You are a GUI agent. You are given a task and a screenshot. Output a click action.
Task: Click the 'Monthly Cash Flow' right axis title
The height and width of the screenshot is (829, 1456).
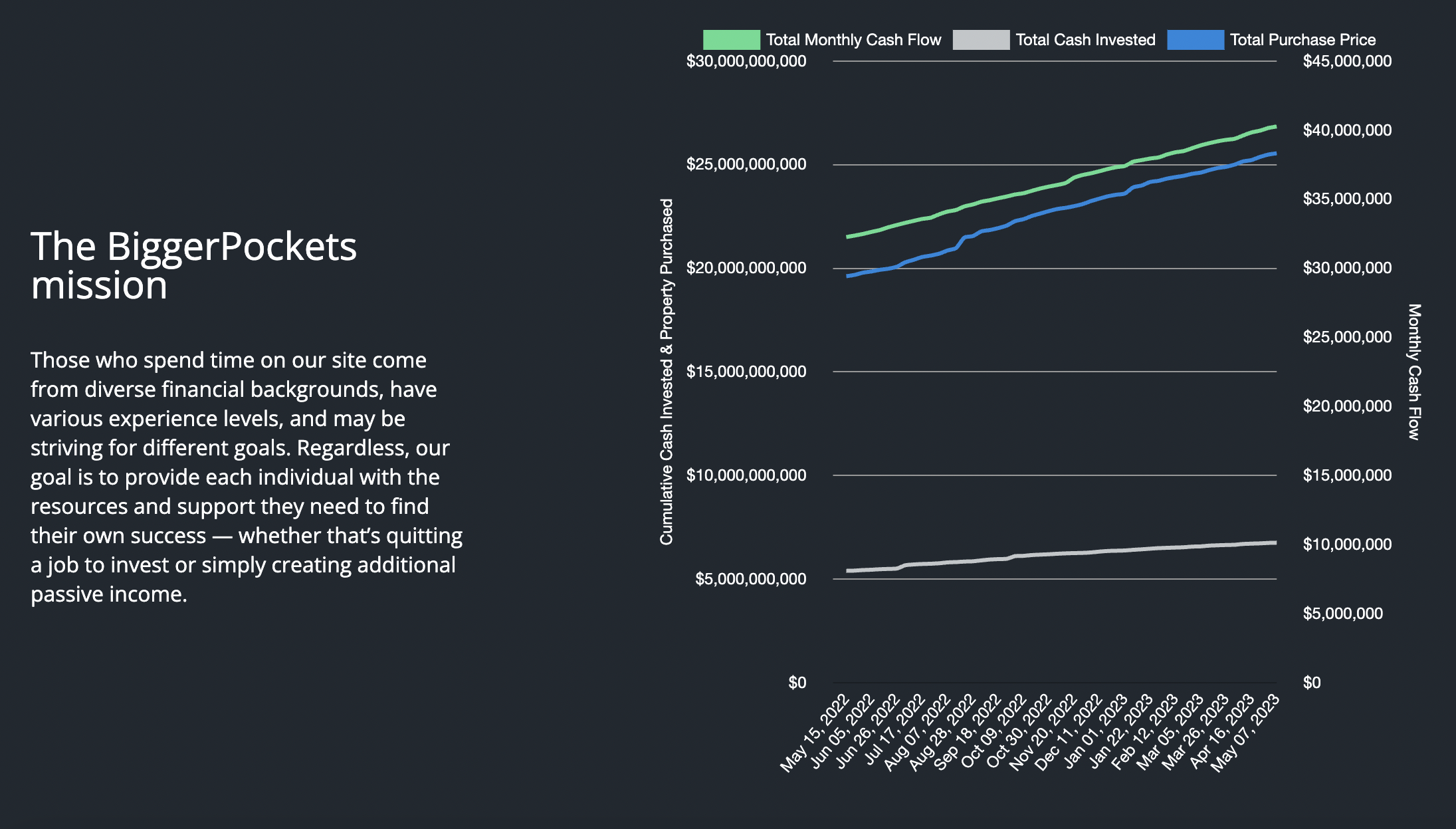[1414, 372]
